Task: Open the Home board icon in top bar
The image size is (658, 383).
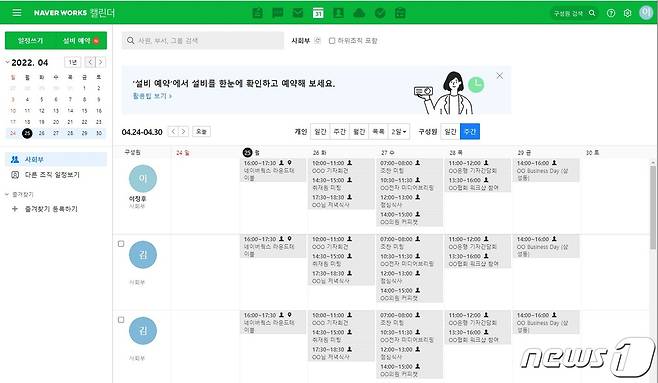Action: 258,13
